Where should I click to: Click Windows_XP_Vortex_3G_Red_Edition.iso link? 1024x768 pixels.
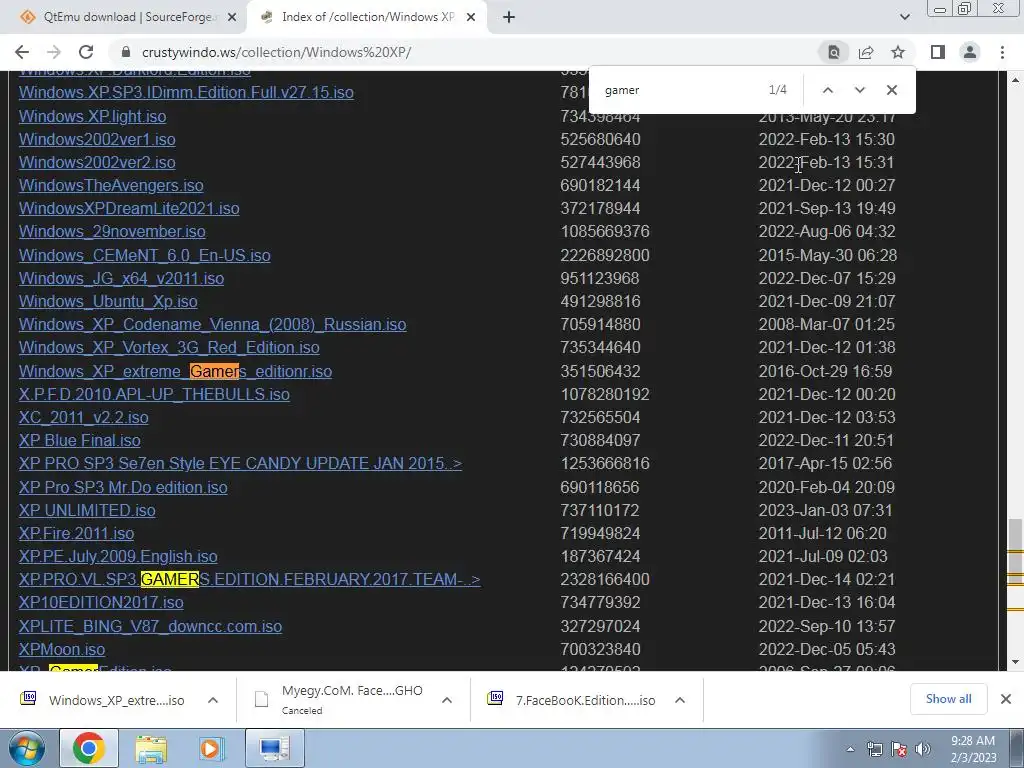[x=168, y=347]
